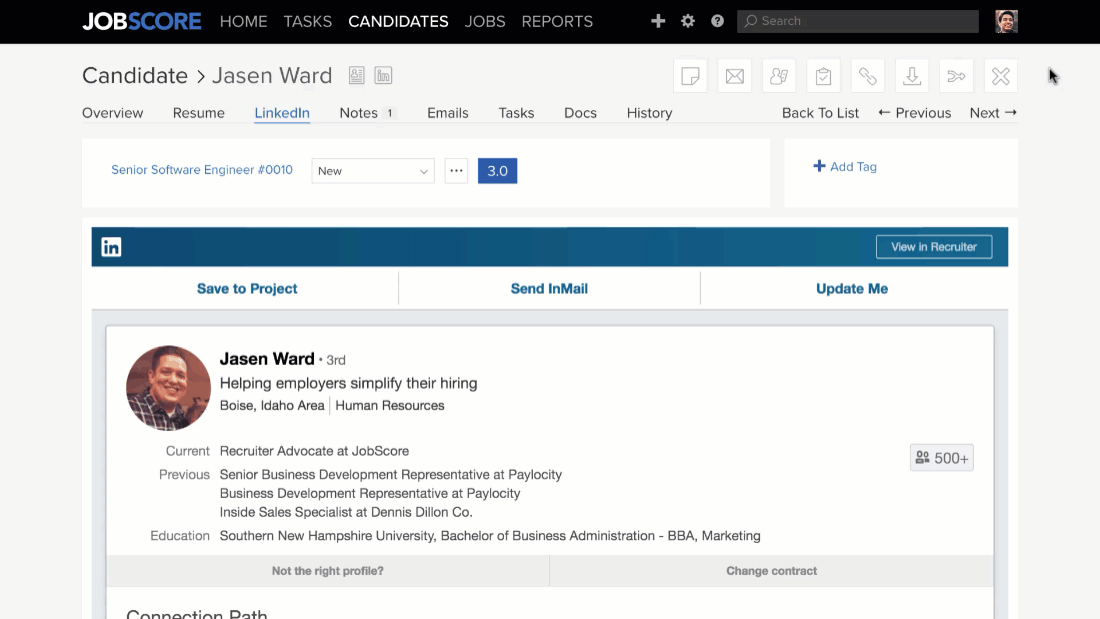Click Not the right profile?
This screenshot has width=1100, height=619.
pos(328,571)
